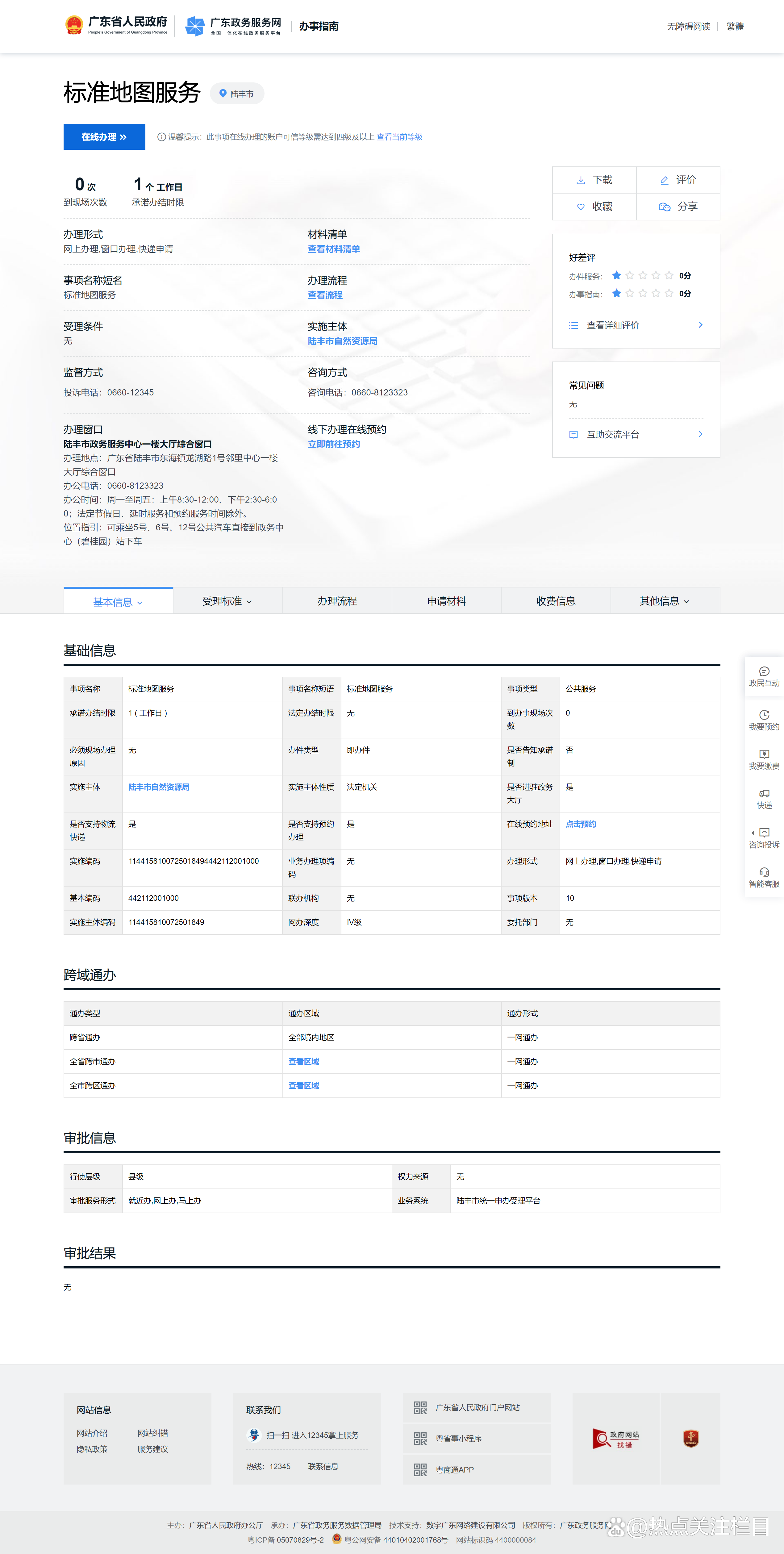784x1554 pixels.
Task: Open 办事指南 in the header
Action: (x=319, y=26)
